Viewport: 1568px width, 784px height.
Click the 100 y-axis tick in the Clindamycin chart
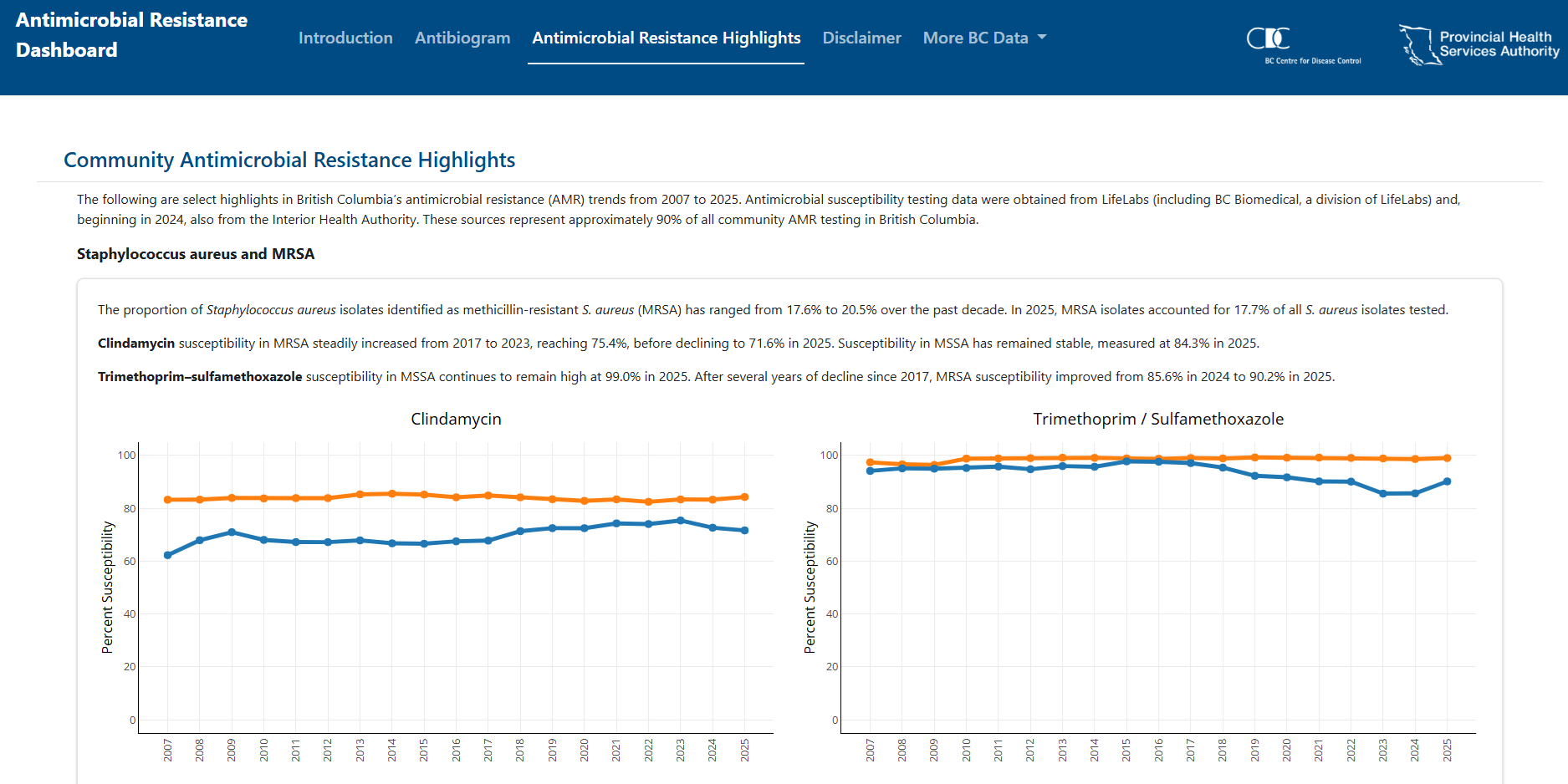coord(126,455)
